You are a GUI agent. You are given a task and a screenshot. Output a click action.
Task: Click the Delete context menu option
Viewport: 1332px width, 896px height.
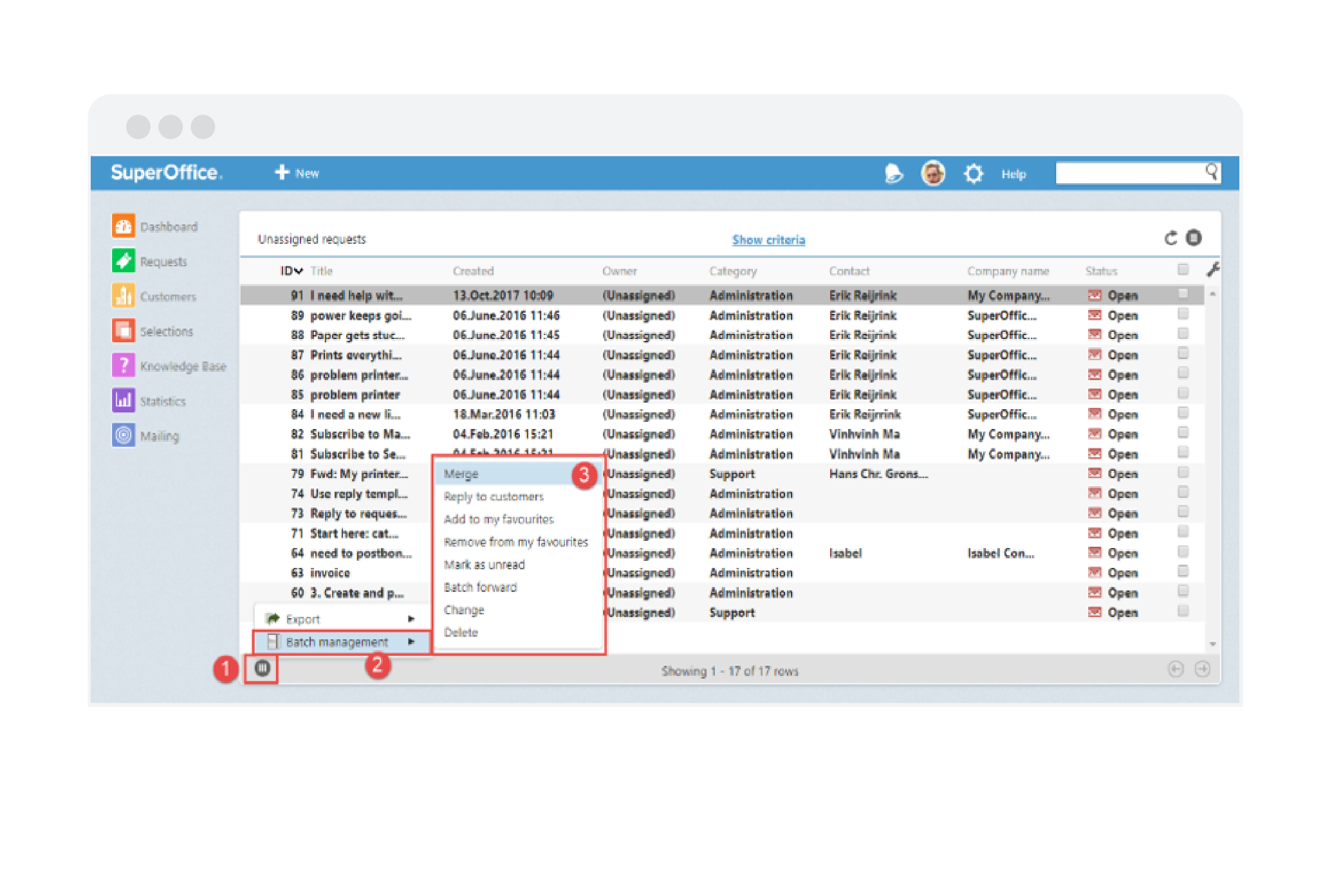pyautogui.click(x=461, y=631)
